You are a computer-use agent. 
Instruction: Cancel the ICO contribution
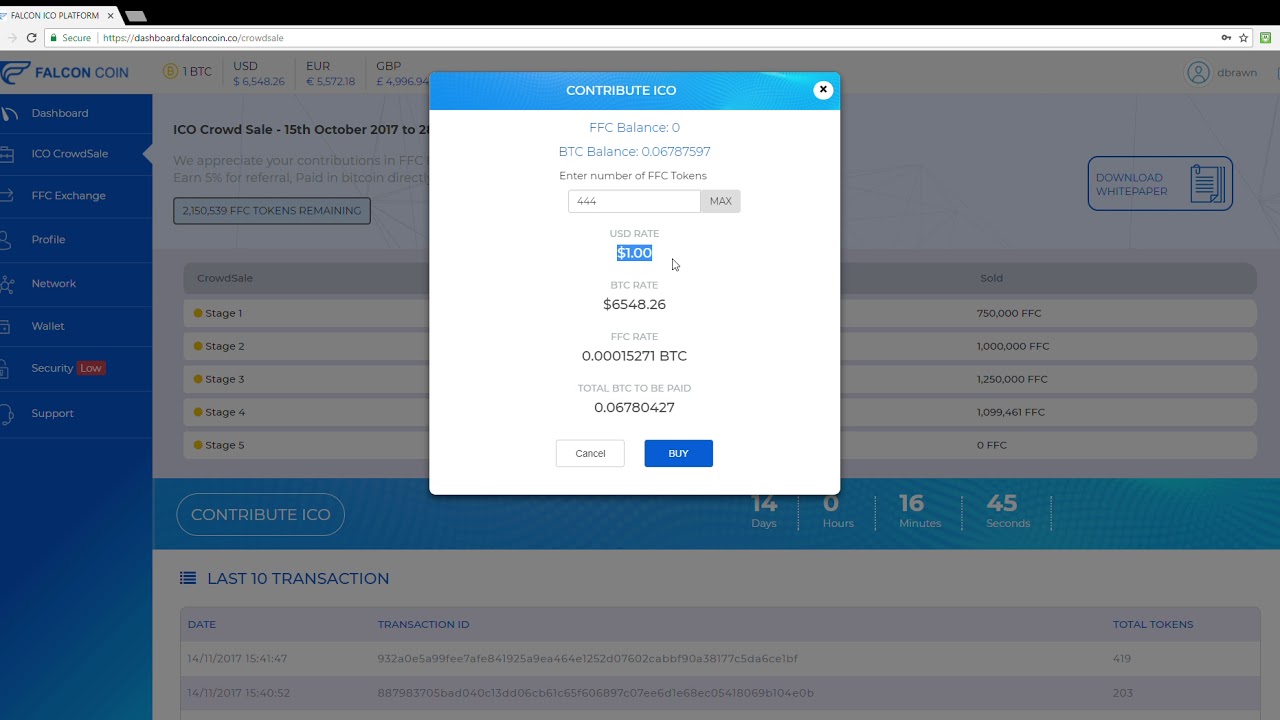point(590,453)
